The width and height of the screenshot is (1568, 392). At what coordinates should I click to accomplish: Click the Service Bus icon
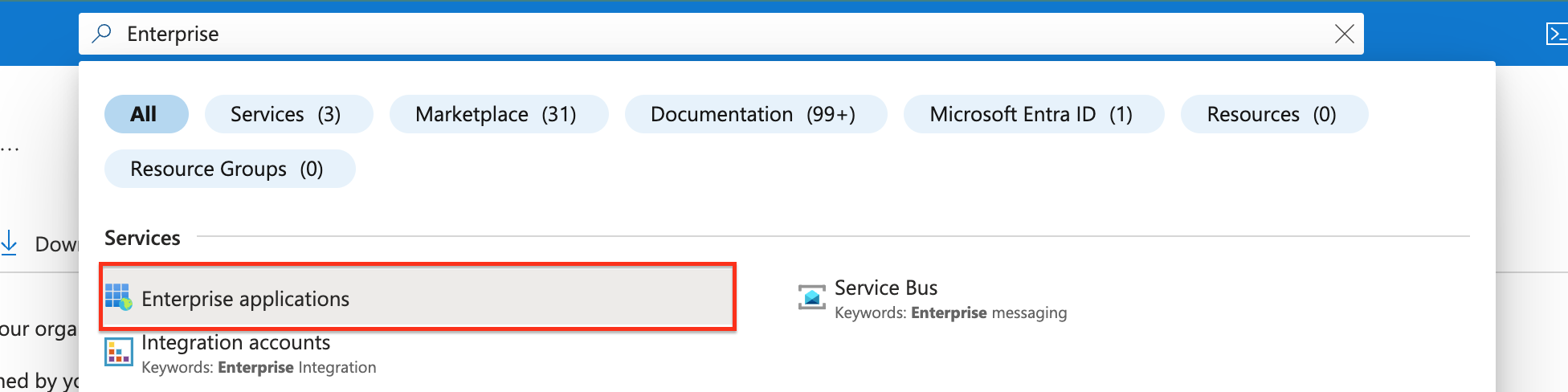pyautogui.click(x=811, y=296)
